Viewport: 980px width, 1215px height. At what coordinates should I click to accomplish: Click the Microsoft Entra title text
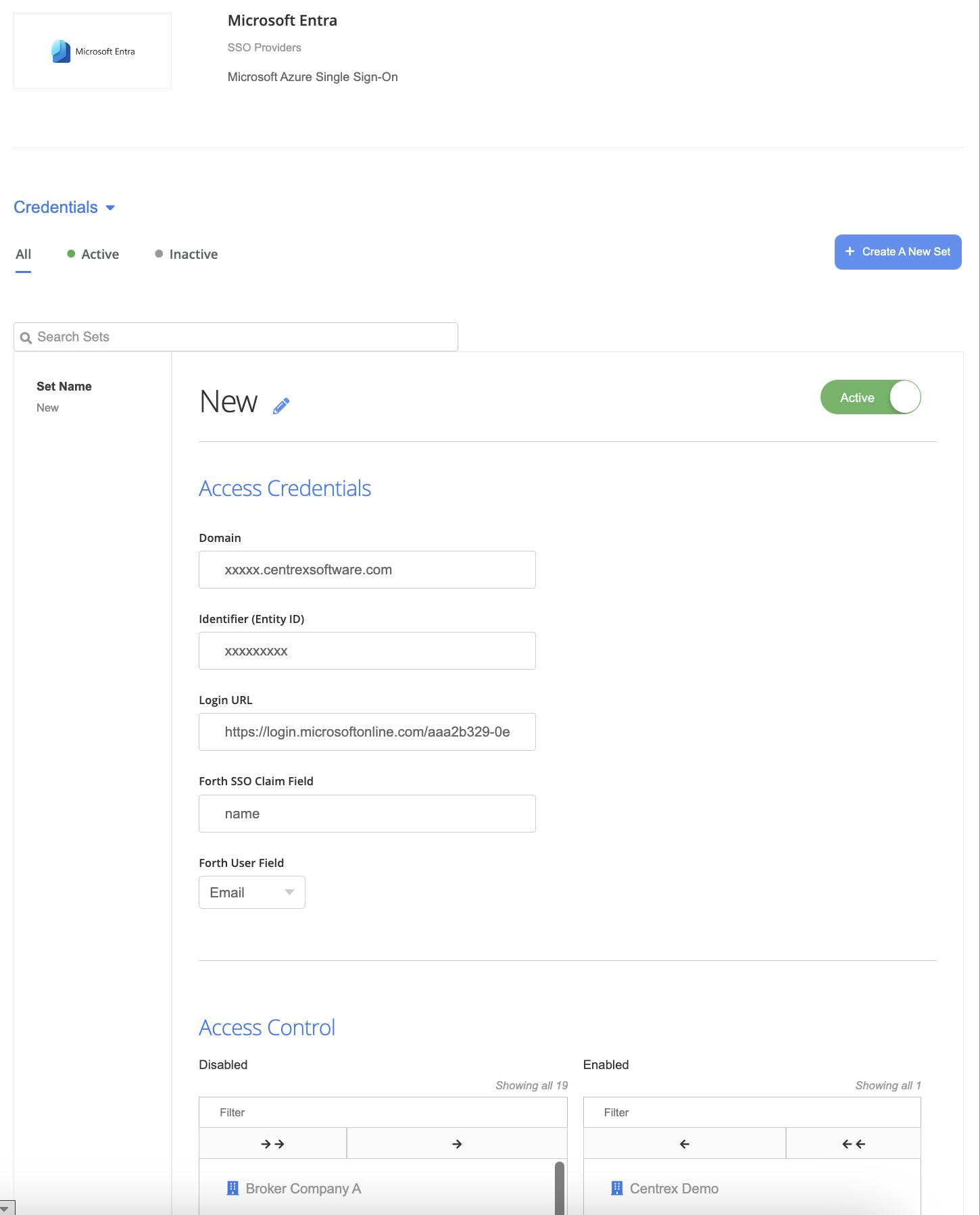tap(283, 20)
